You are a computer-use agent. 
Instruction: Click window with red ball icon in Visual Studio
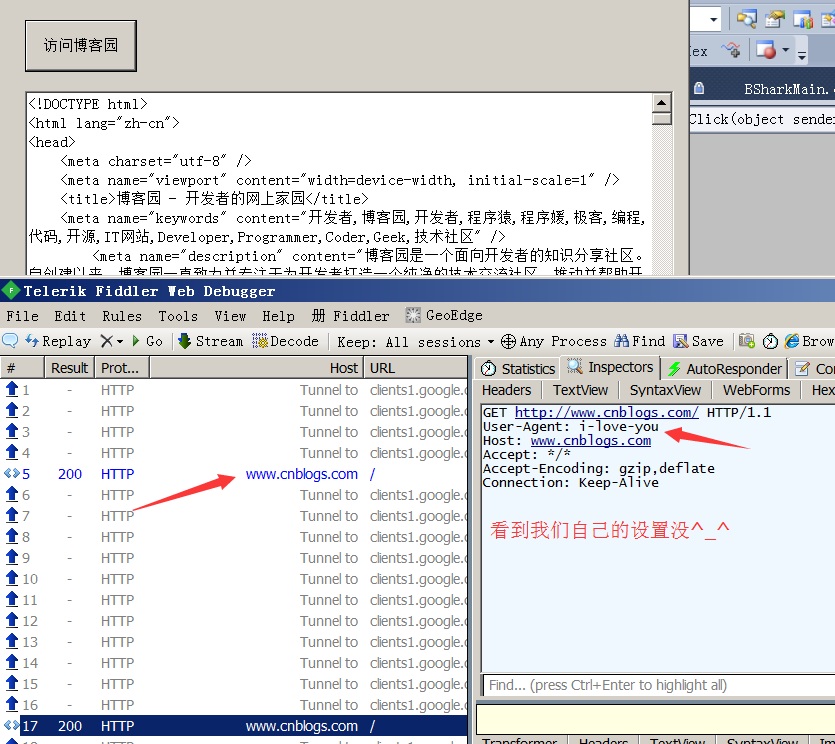(x=766, y=50)
